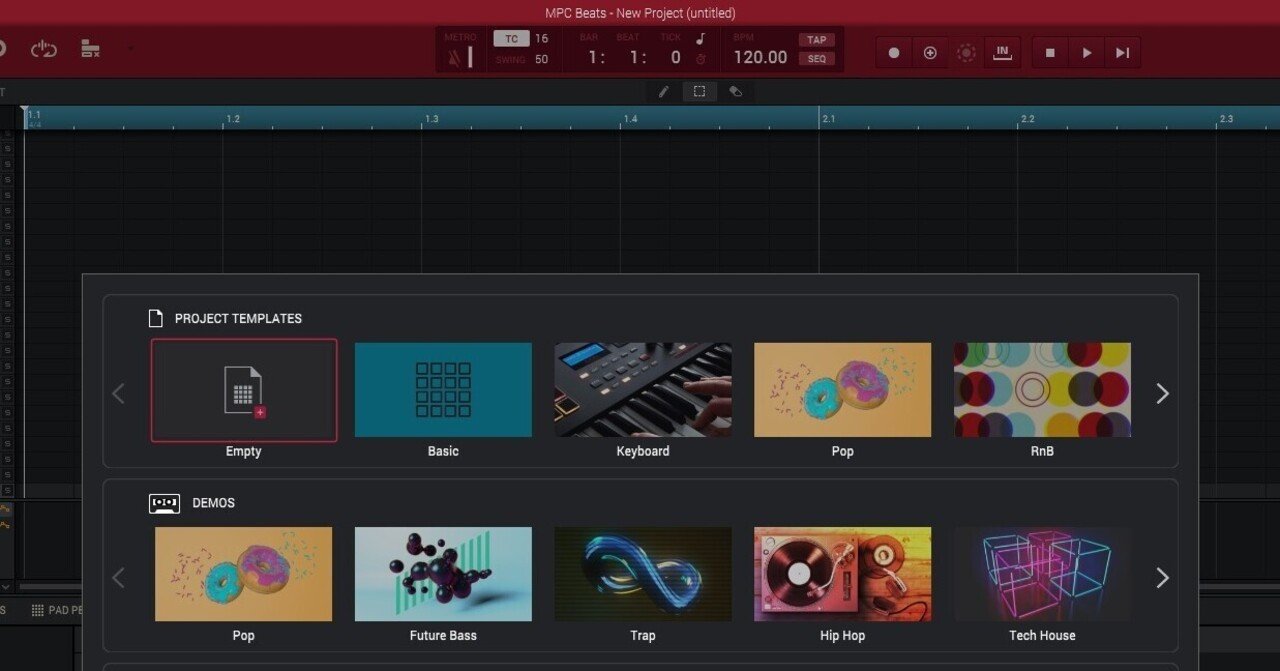This screenshot has height=671, width=1280.
Task: Click the down arrow below the track list
Action: click(x=6, y=587)
